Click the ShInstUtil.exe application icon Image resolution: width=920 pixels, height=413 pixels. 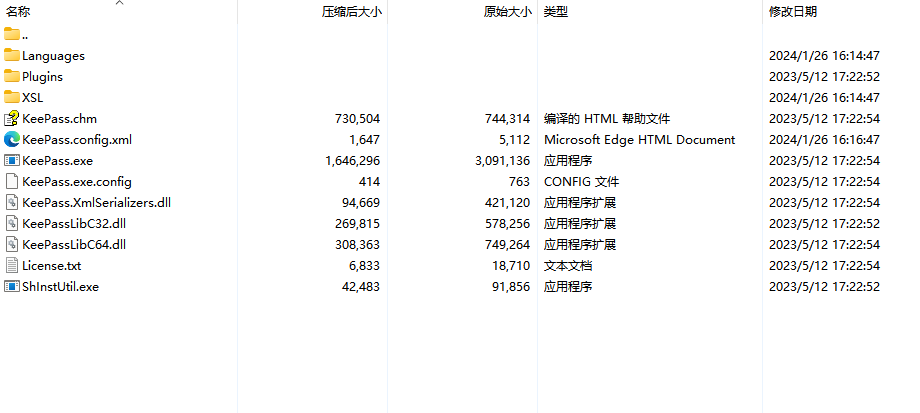pyautogui.click(x=12, y=286)
